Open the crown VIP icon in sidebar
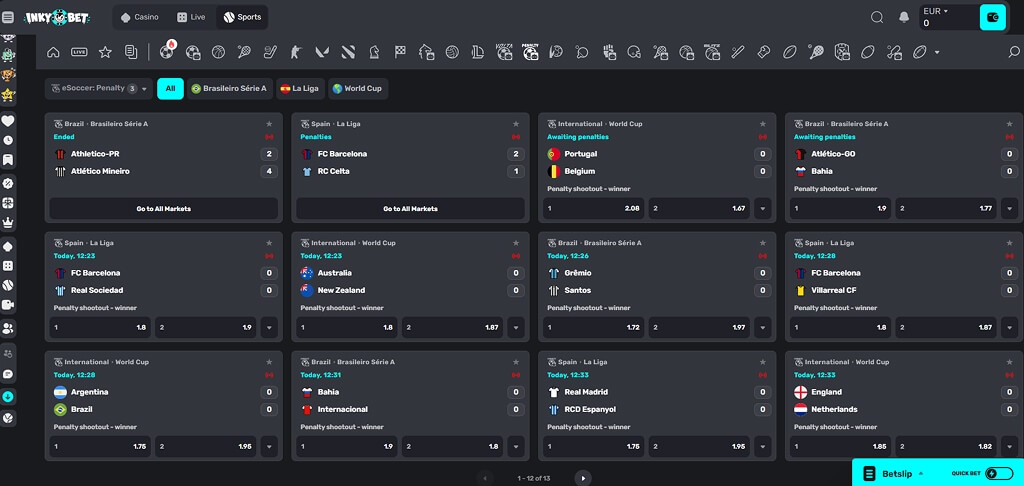 coord(8,222)
